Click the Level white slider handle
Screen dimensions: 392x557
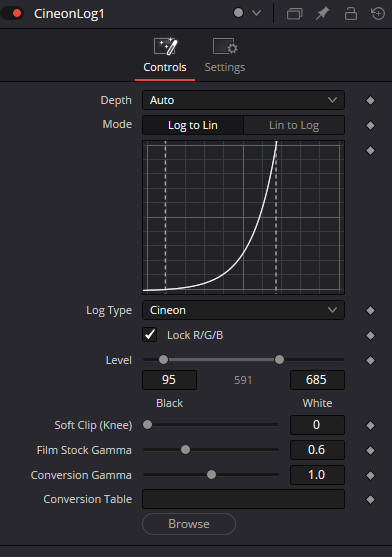click(279, 359)
